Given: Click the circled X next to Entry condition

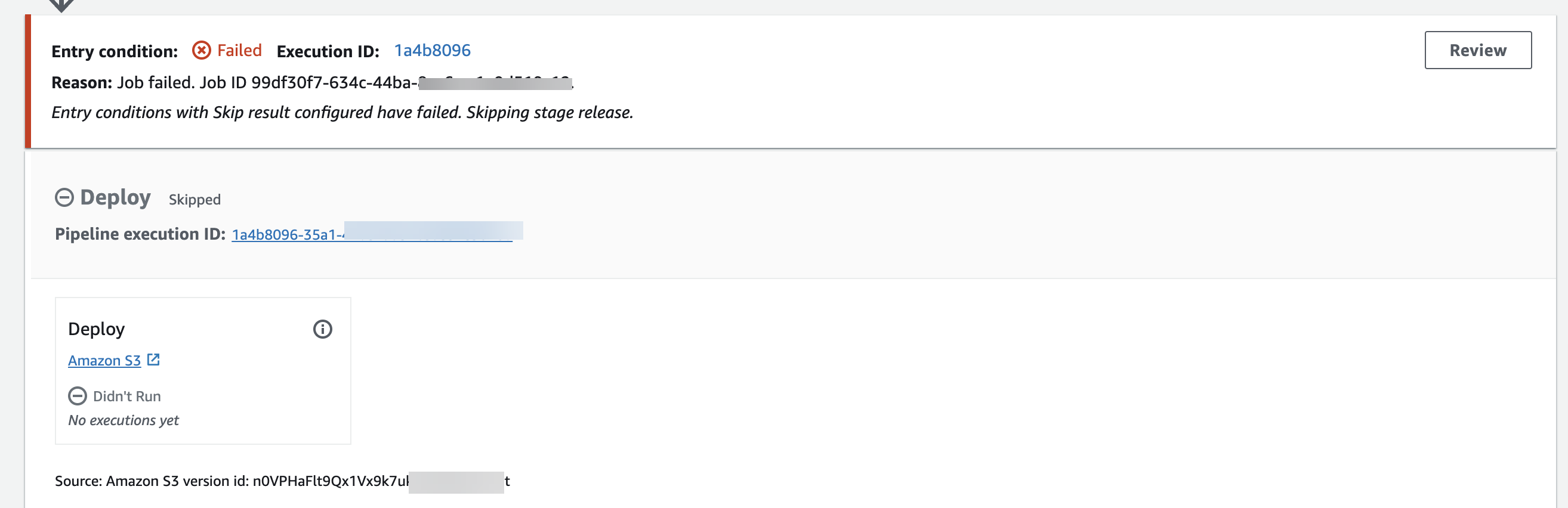Looking at the screenshot, I should [x=201, y=51].
